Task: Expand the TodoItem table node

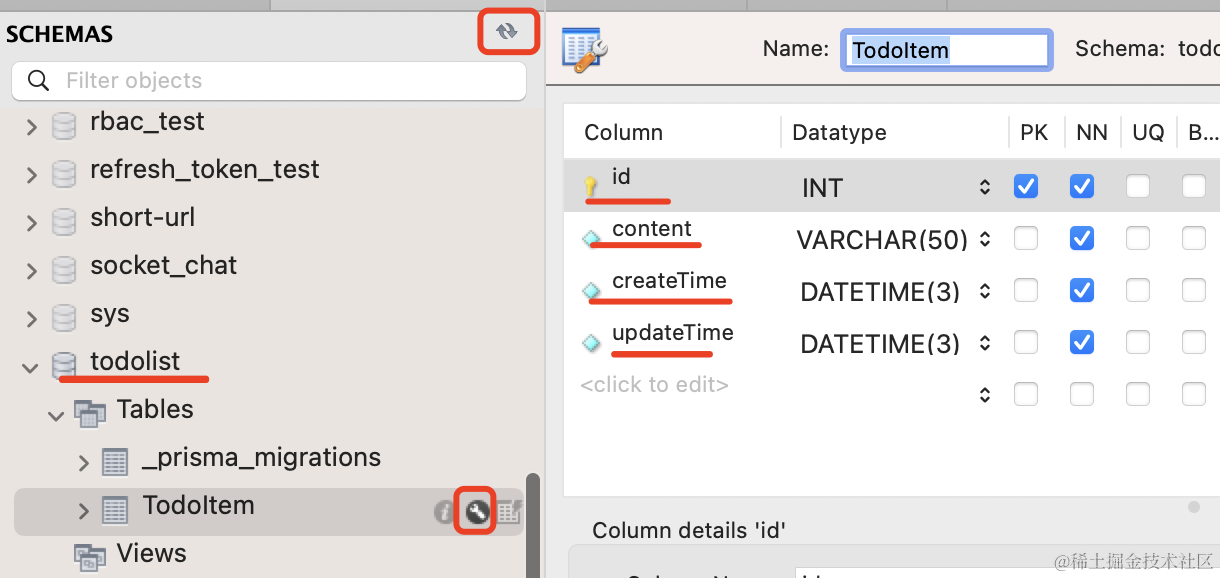Action: point(84,511)
